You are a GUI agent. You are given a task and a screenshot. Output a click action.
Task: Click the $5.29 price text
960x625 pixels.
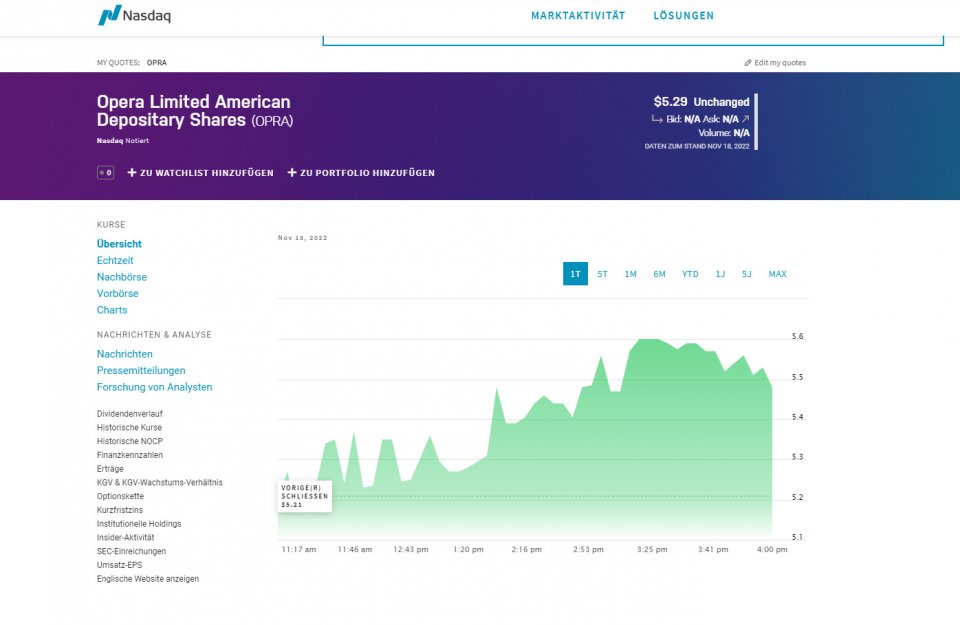(670, 102)
